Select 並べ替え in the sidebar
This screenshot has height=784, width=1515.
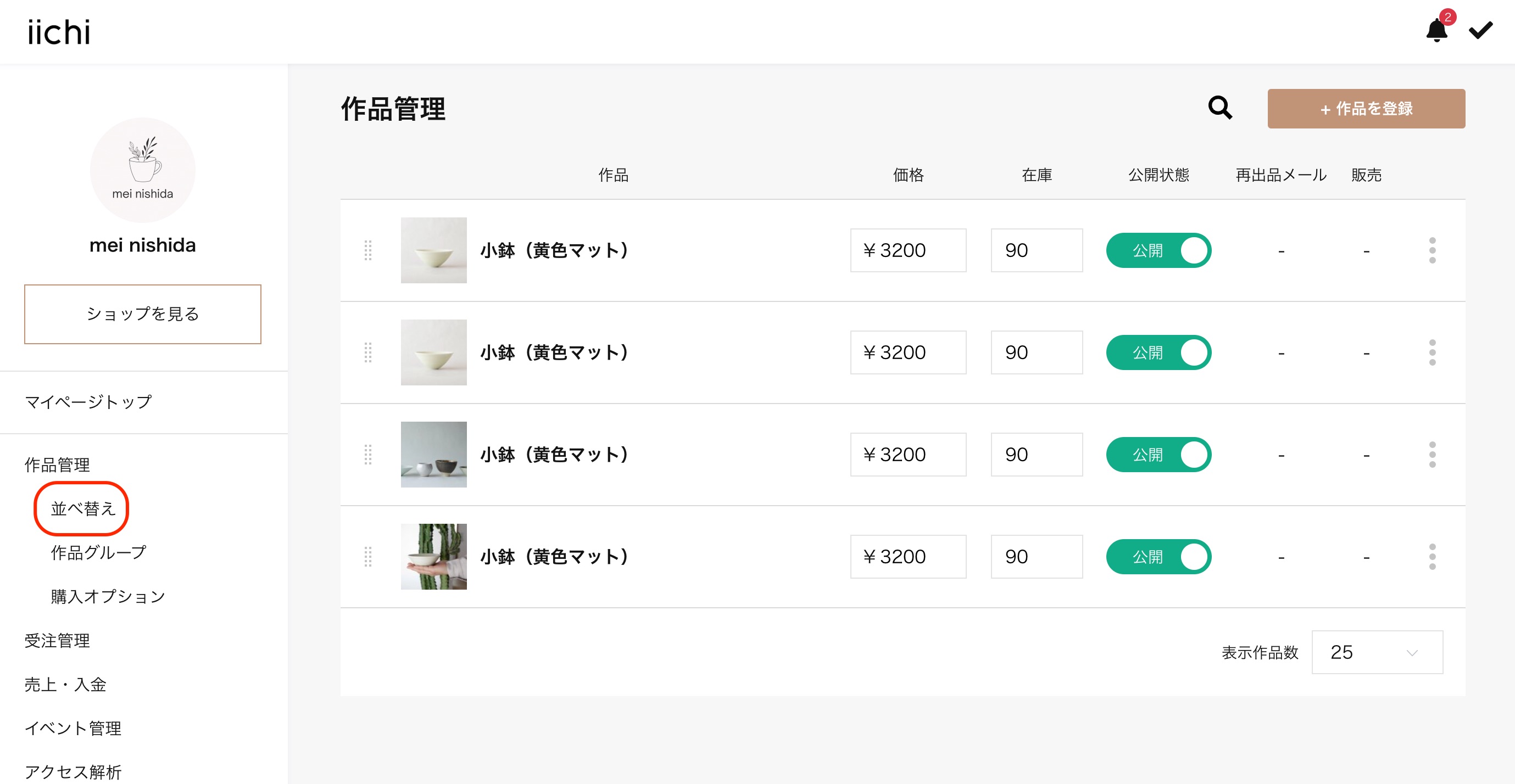[x=82, y=509]
